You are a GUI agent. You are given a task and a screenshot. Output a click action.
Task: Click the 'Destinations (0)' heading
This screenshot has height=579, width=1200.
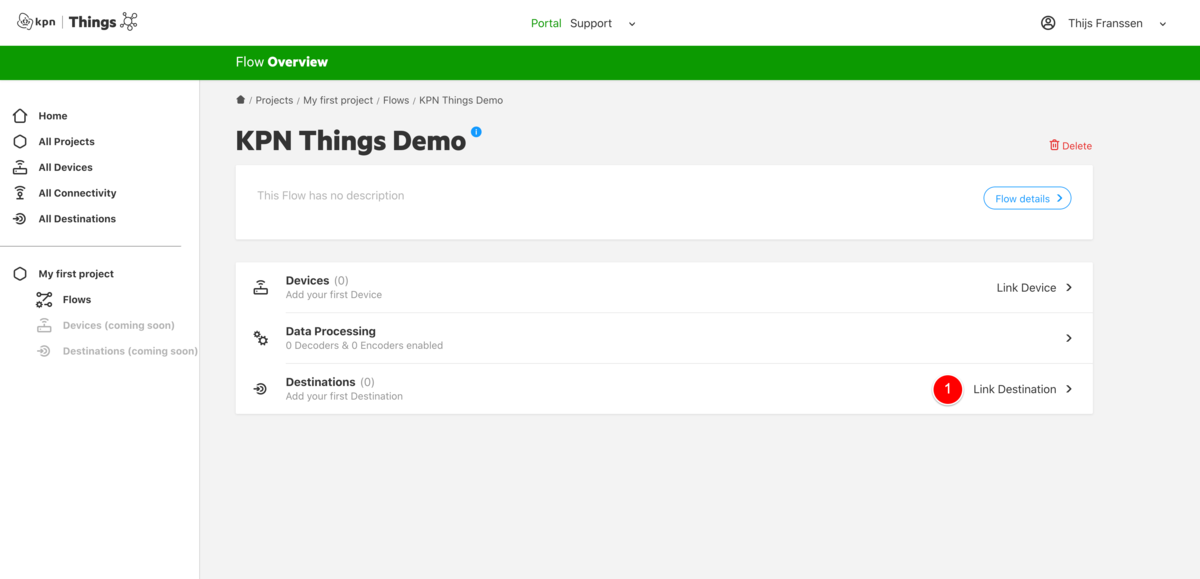(x=330, y=382)
